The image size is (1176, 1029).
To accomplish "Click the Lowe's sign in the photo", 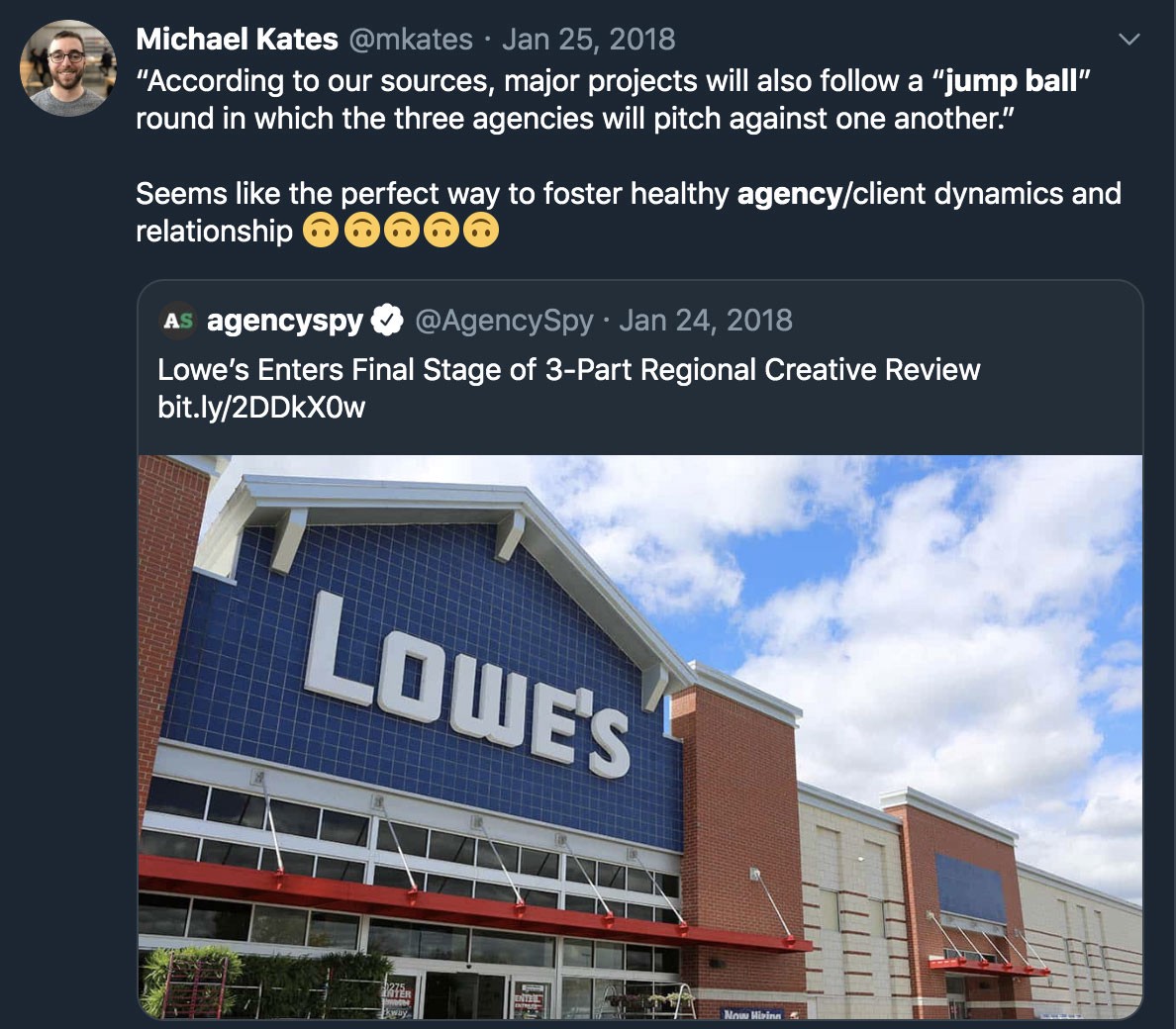I will click(466, 684).
